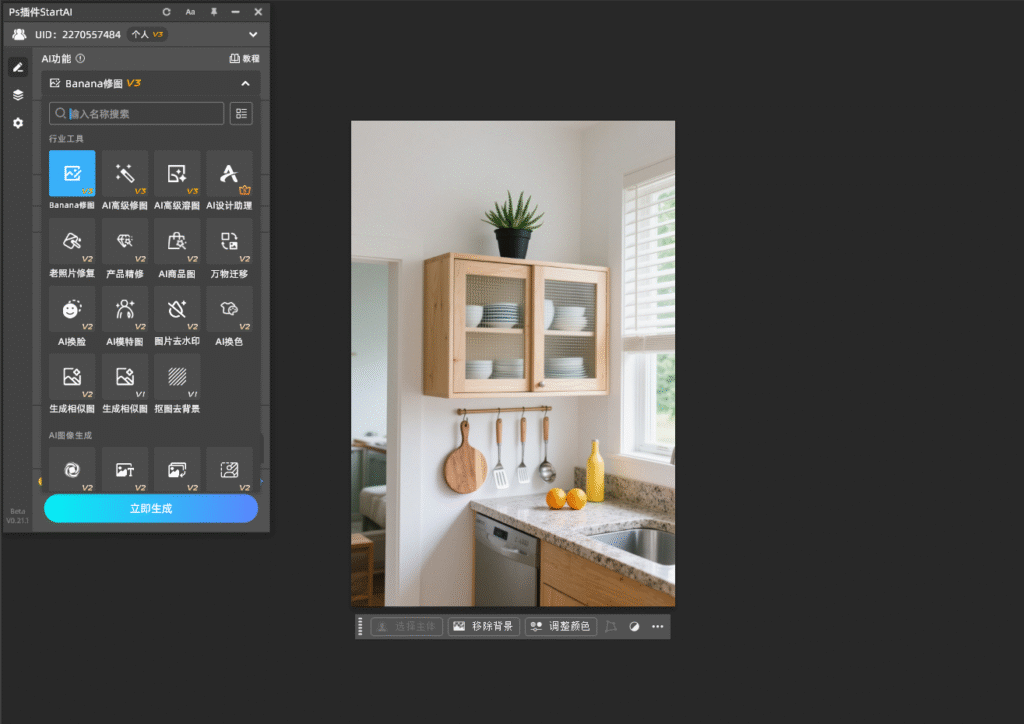Image resolution: width=1024 pixels, height=724 pixels.
Task: Collapse the Banana修图 section chevron
Action: click(x=245, y=84)
